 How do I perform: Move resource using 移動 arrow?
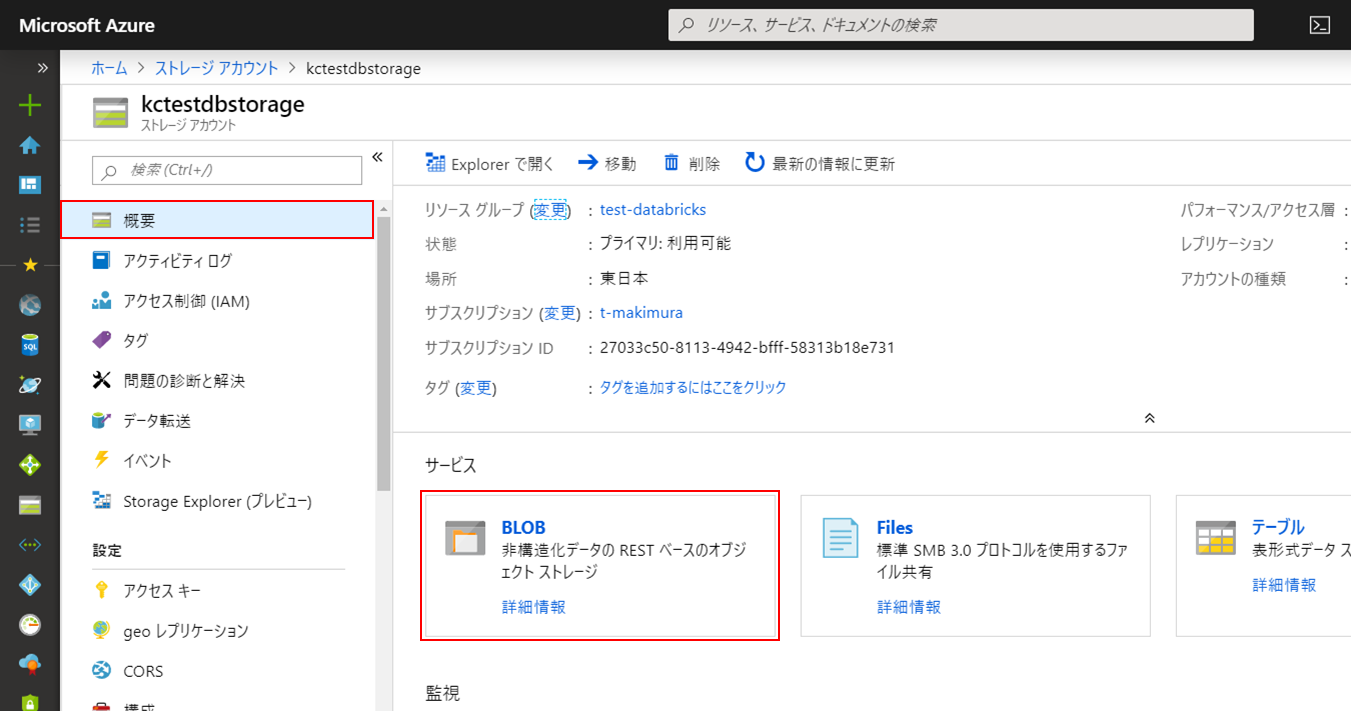point(607,163)
